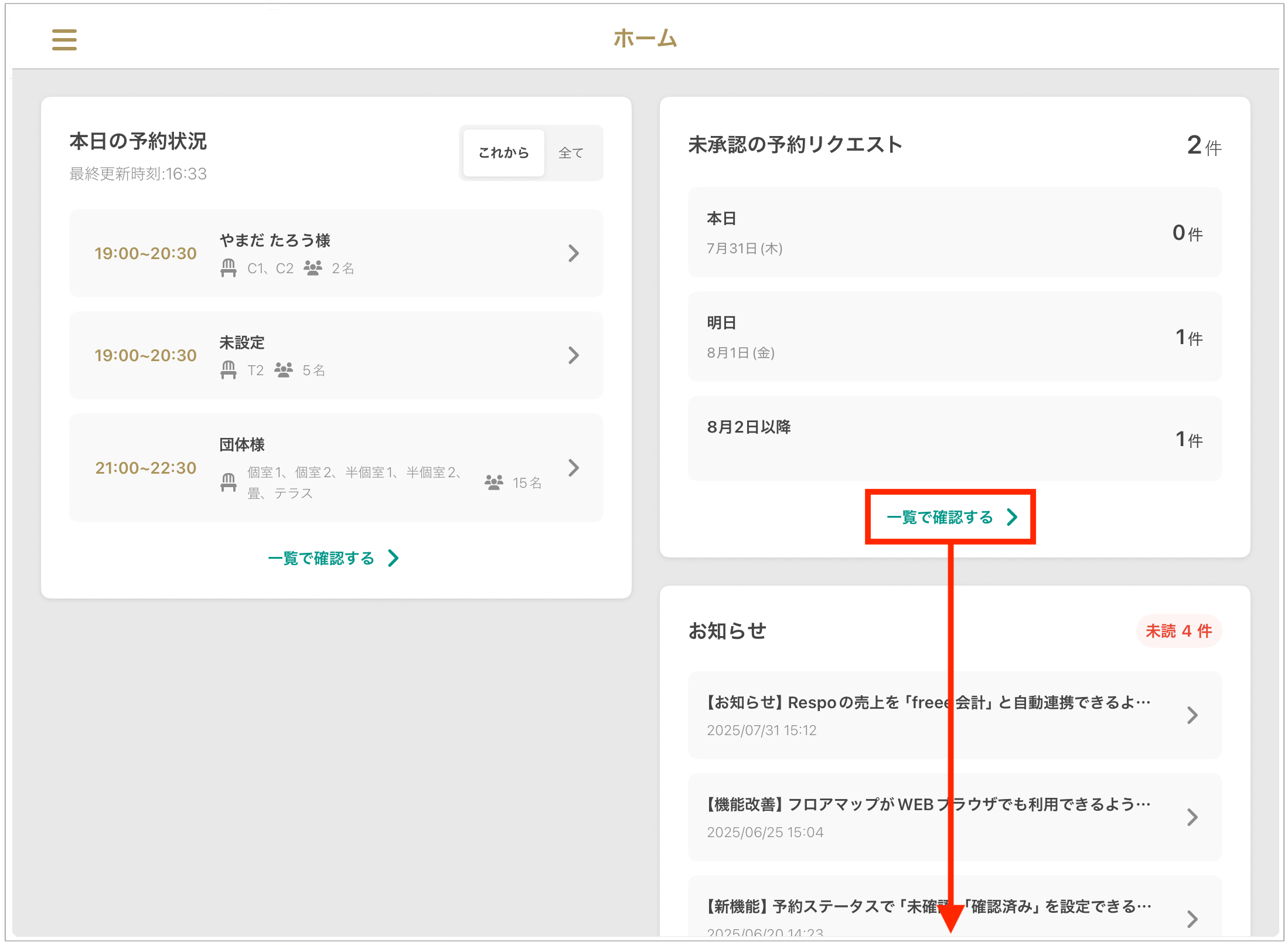Open the 未設定 reservation chevron arrow

pyautogui.click(x=573, y=355)
